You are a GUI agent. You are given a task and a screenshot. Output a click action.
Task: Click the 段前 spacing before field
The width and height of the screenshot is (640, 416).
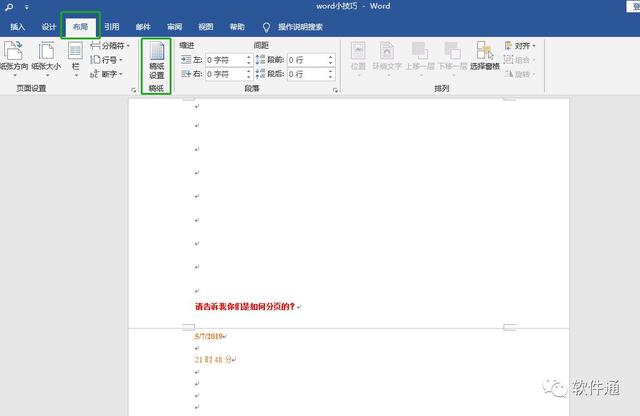tap(311, 60)
